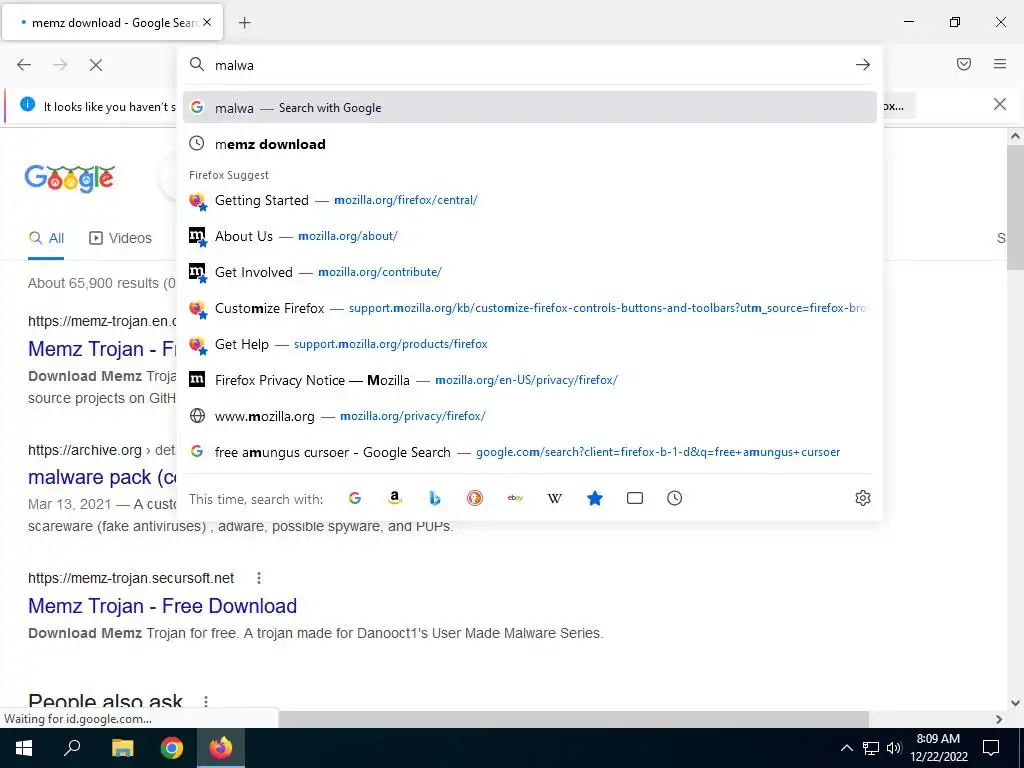
Task: Open People also ask options dots
Action: click(x=206, y=701)
